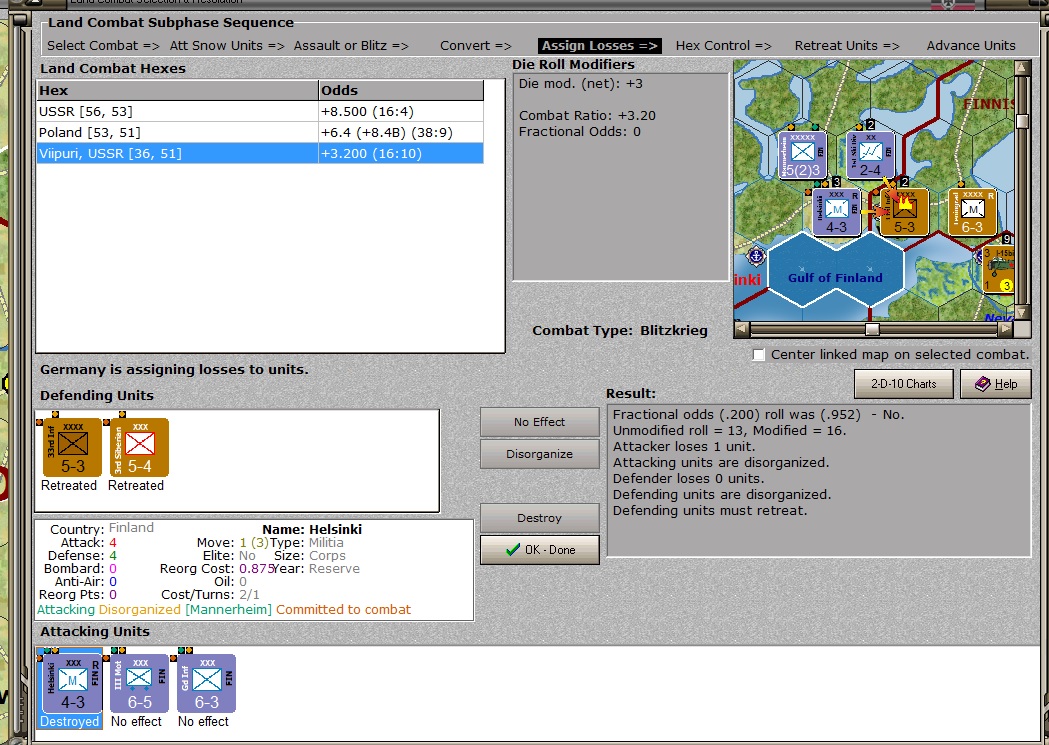Enable Center linked map on selected combat
The height and width of the screenshot is (745, 1049).
pos(759,354)
